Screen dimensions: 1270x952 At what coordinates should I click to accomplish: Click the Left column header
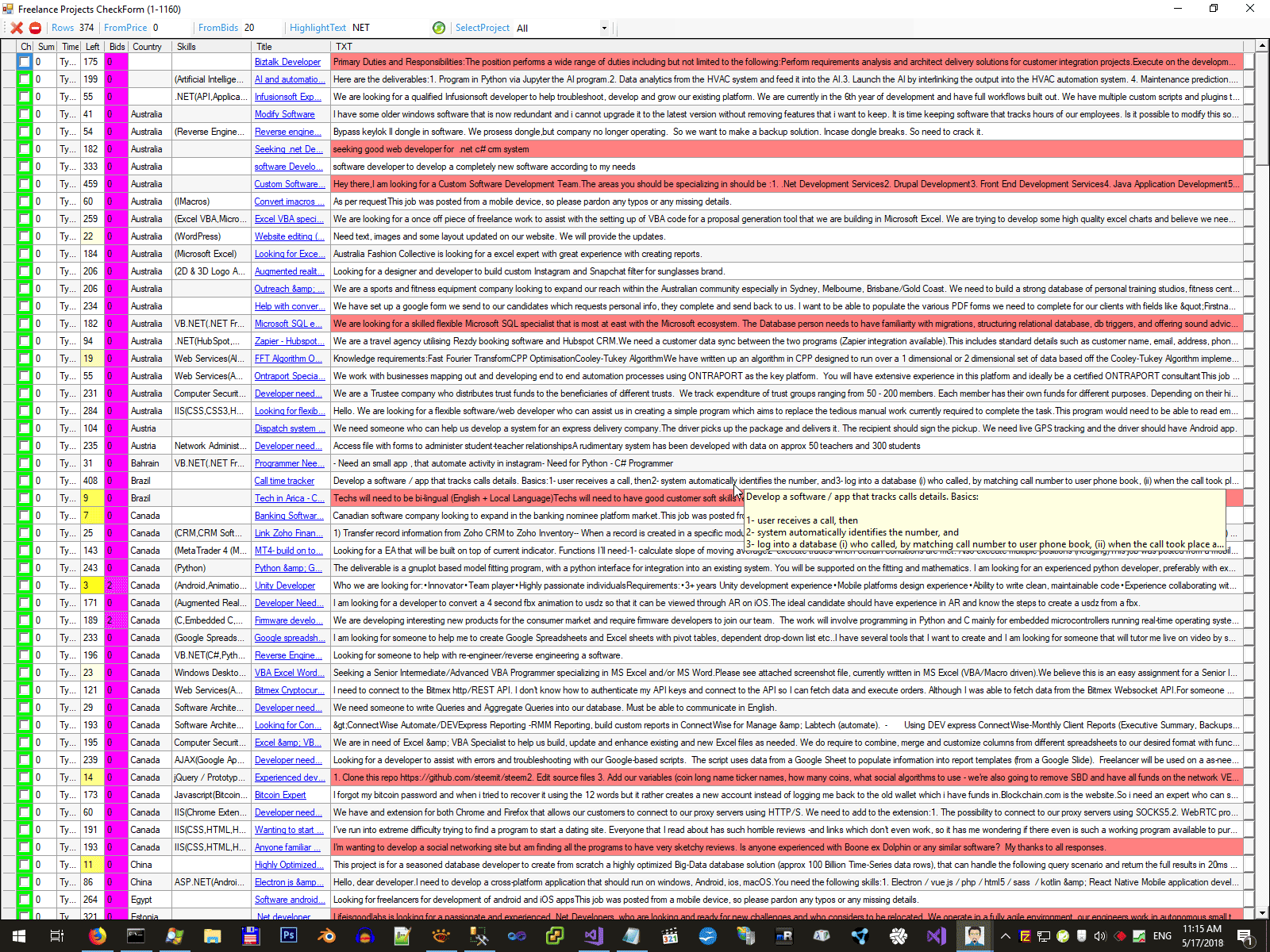(x=93, y=47)
